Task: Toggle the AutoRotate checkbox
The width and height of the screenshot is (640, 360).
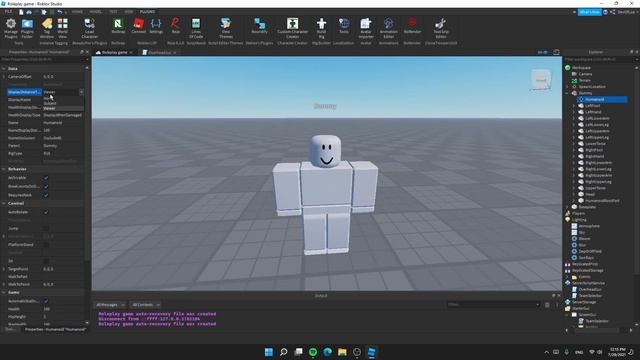Action: tap(46, 212)
